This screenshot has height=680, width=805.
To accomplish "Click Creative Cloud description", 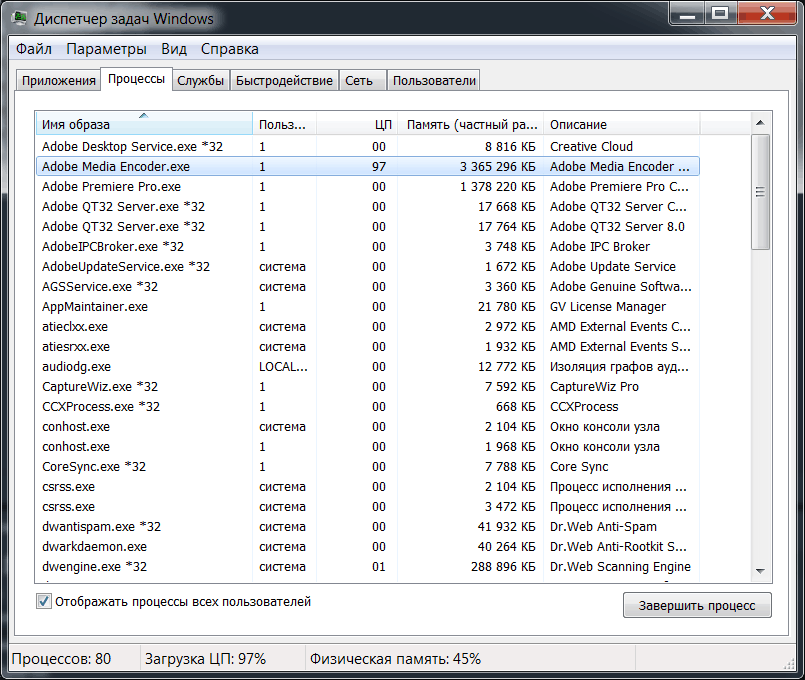I will click(x=591, y=147).
